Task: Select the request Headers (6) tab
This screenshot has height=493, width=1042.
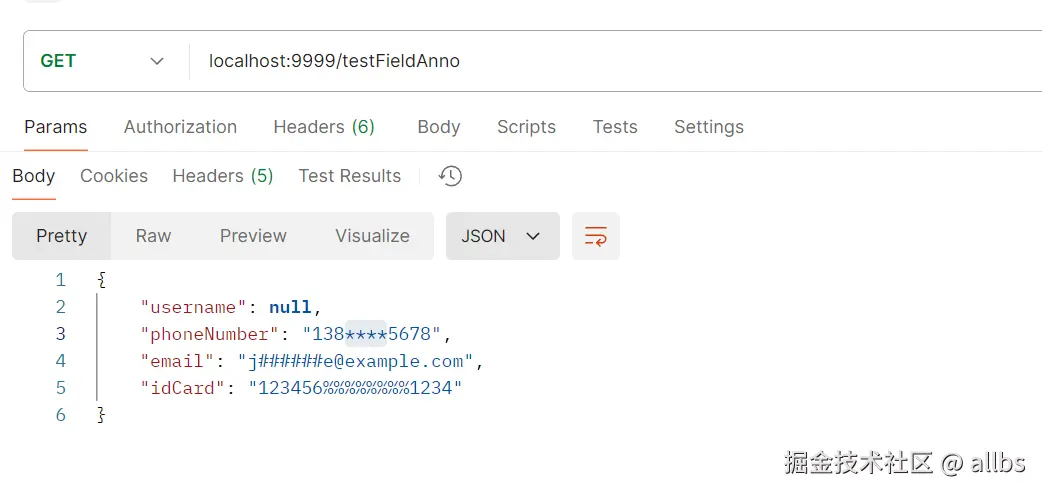Action: pos(324,127)
